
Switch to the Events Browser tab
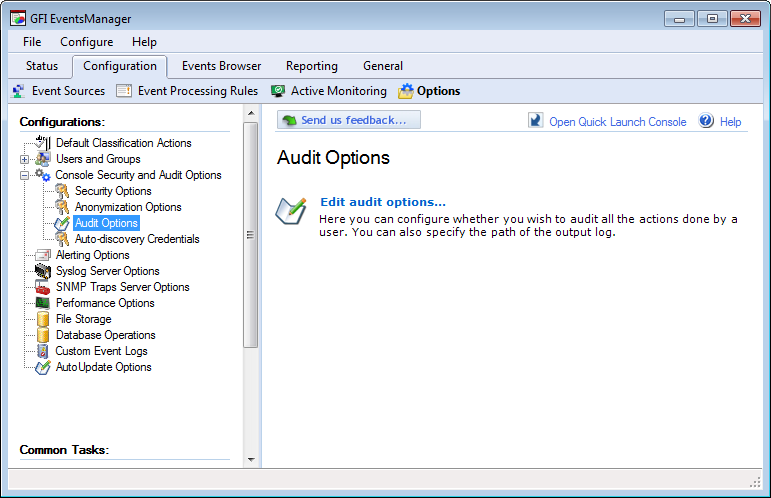221,66
